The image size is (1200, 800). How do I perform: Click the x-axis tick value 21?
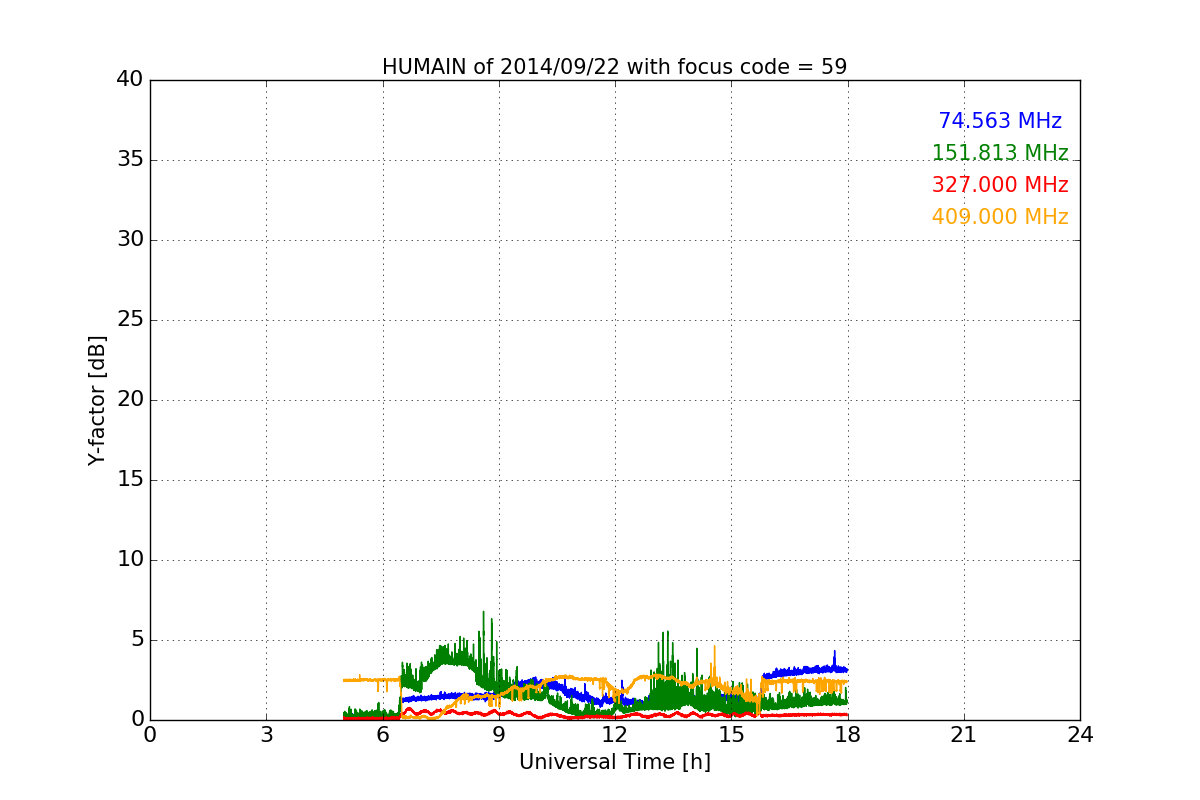[x=964, y=735]
